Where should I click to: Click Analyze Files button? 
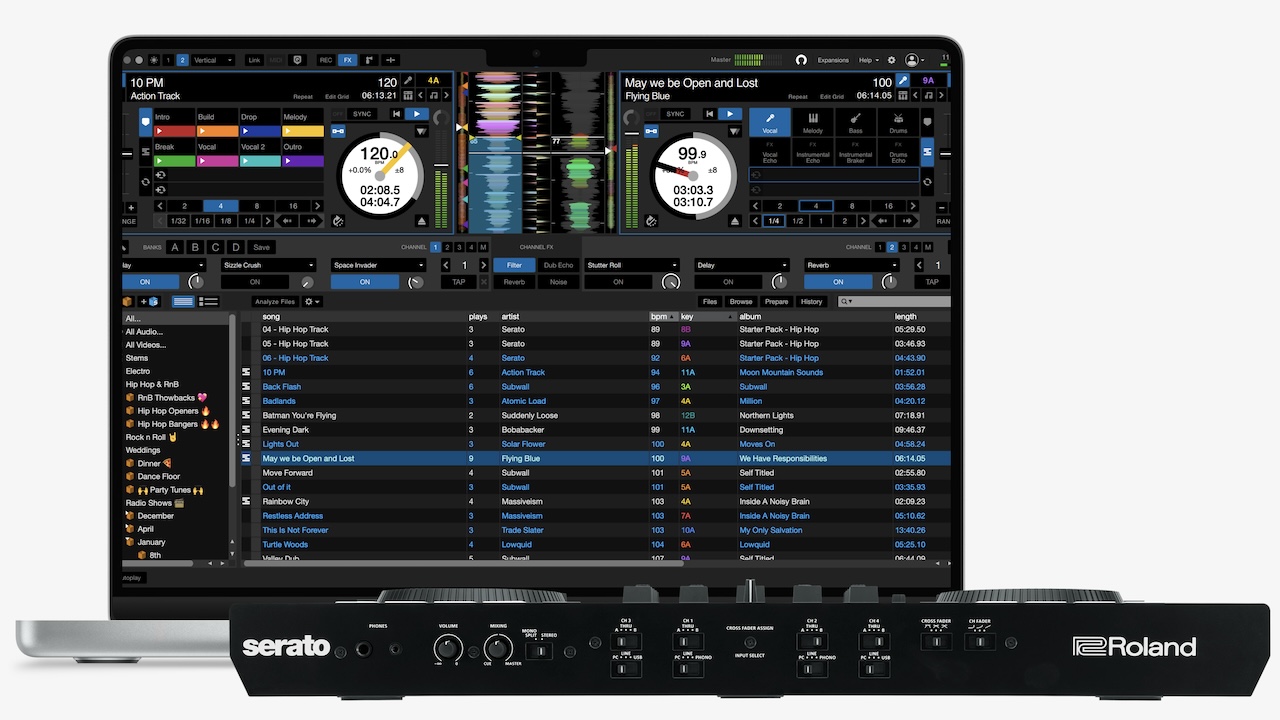(x=274, y=301)
